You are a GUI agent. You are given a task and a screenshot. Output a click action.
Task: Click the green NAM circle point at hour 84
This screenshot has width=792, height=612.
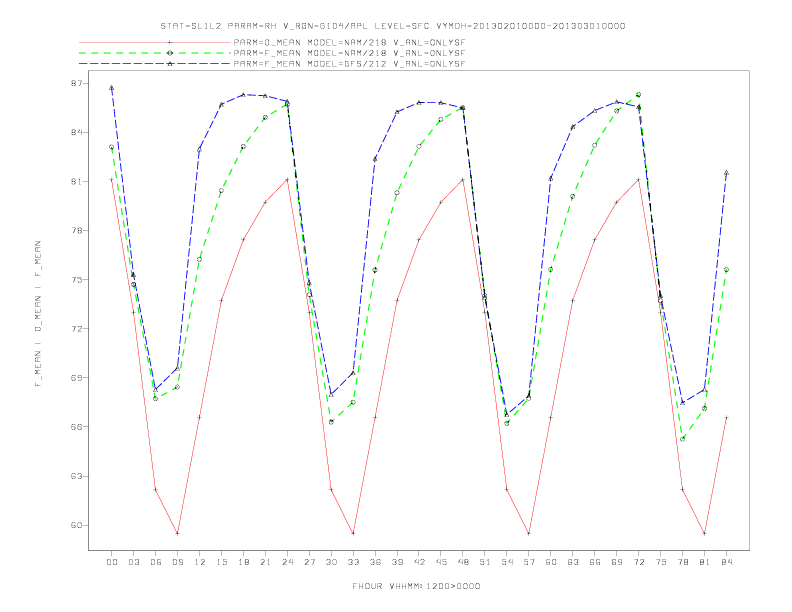[x=726, y=270]
